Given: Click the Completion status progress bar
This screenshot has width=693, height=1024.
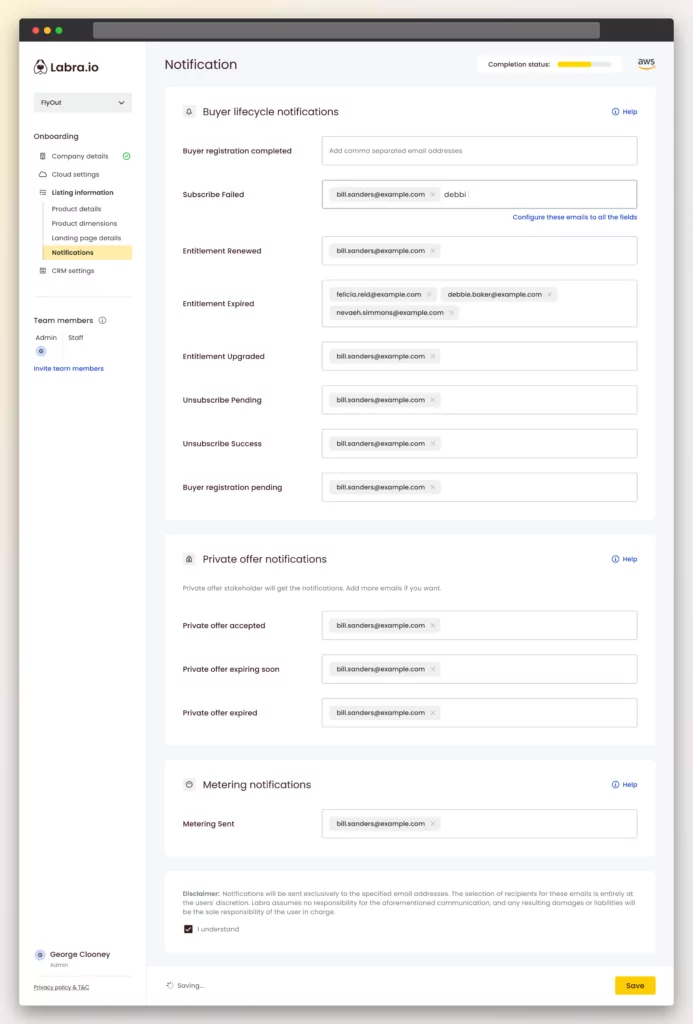Looking at the screenshot, I should (x=585, y=64).
